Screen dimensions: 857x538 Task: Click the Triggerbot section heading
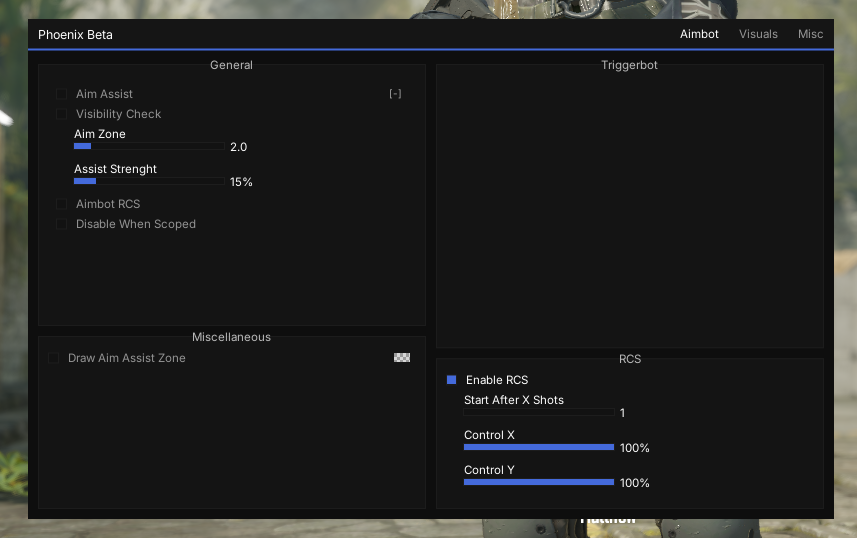629,65
